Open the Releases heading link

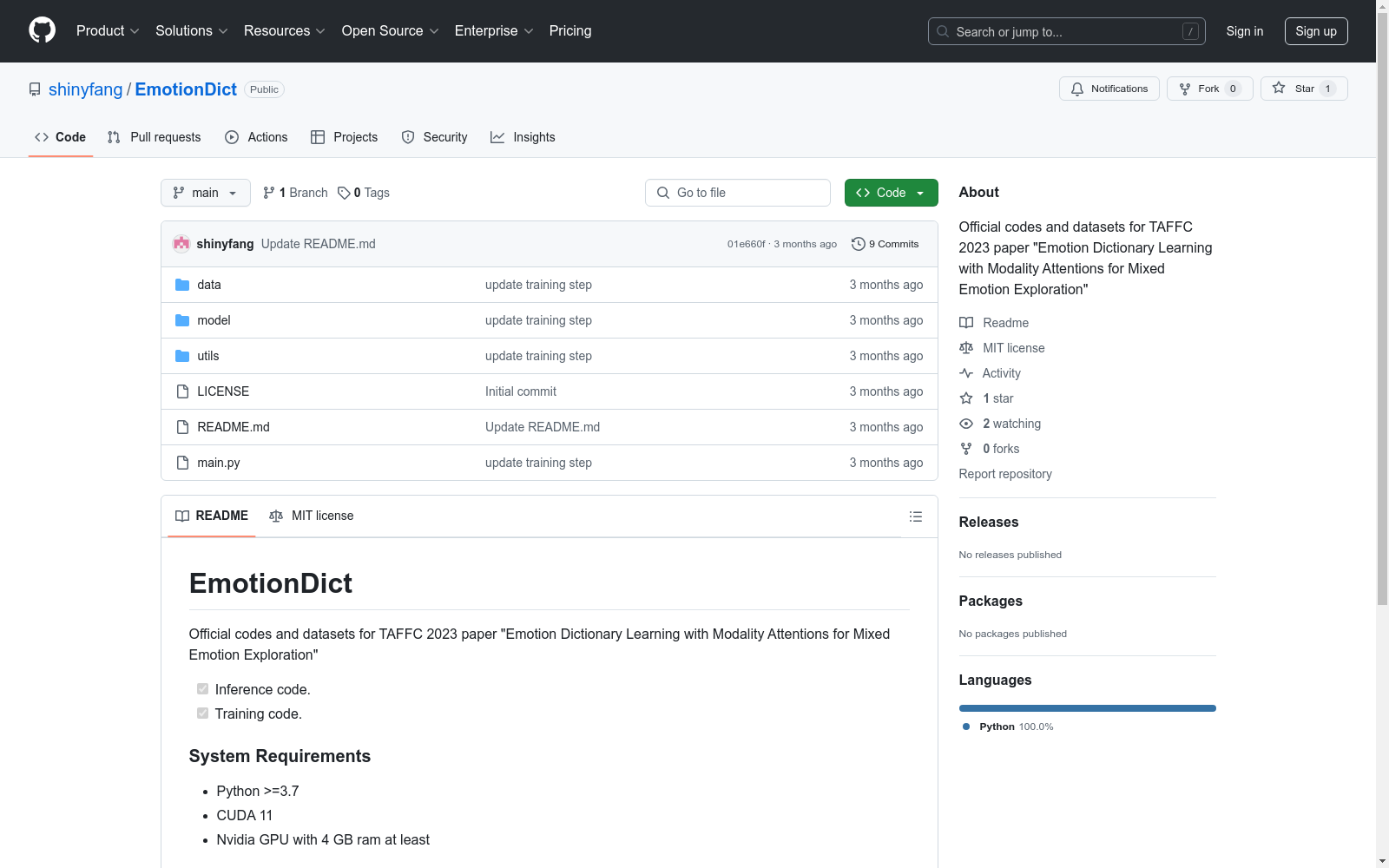pos(989,522)
